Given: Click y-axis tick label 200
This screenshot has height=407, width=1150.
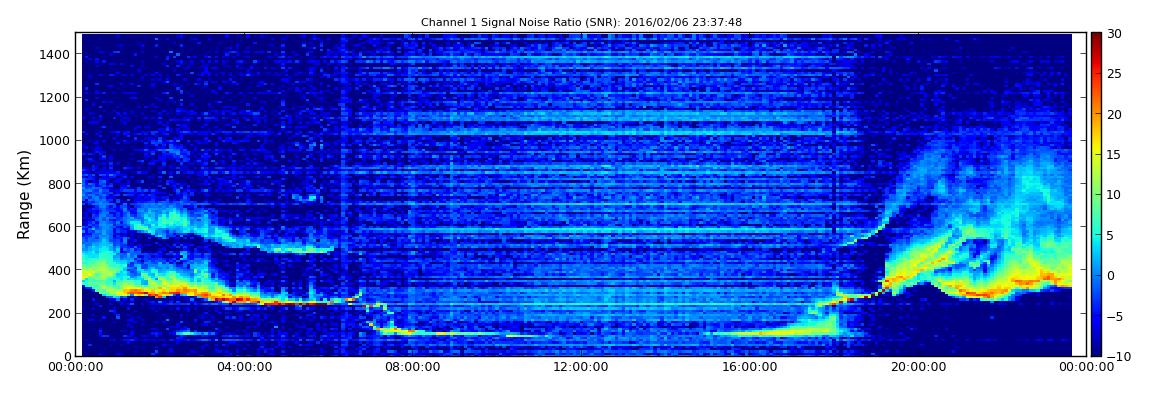Looking at the screenshot, I should coord(59,314).
